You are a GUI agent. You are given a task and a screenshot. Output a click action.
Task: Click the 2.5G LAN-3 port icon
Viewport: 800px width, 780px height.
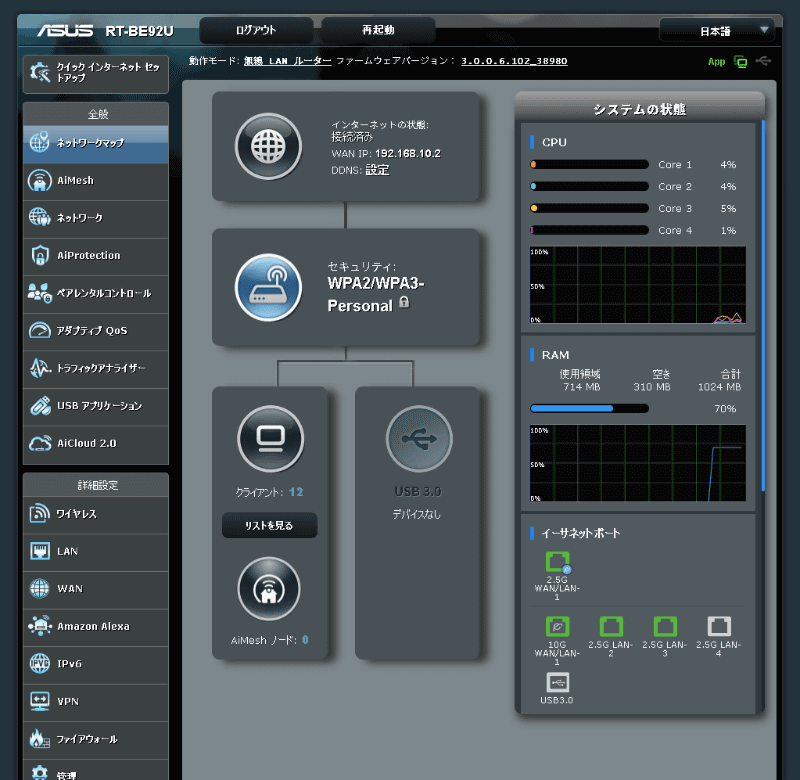tap(665, 626)
